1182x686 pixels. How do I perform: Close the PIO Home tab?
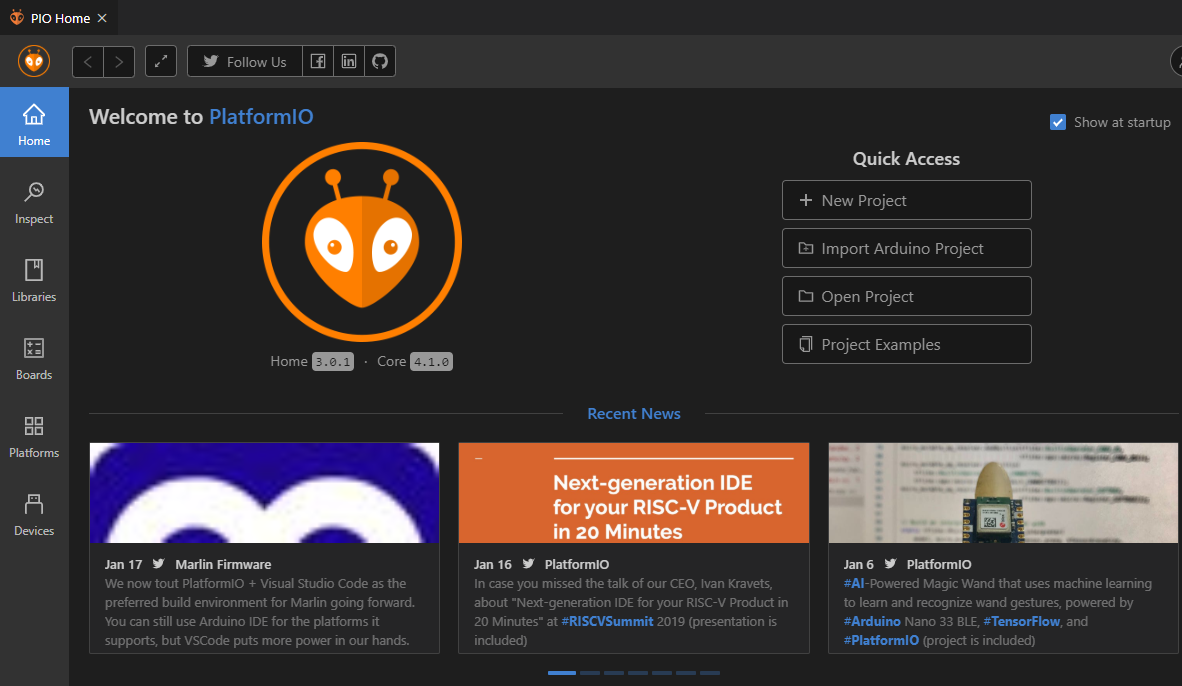pyautogui.click(x=103, y=18)
